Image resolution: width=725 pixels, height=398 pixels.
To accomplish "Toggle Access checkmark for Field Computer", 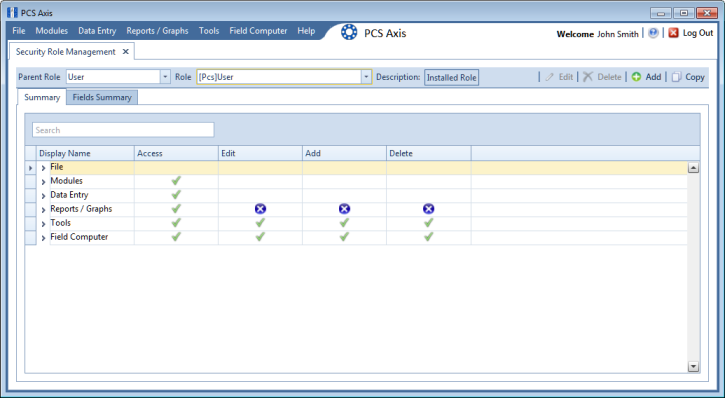I will tap(176, 237).
